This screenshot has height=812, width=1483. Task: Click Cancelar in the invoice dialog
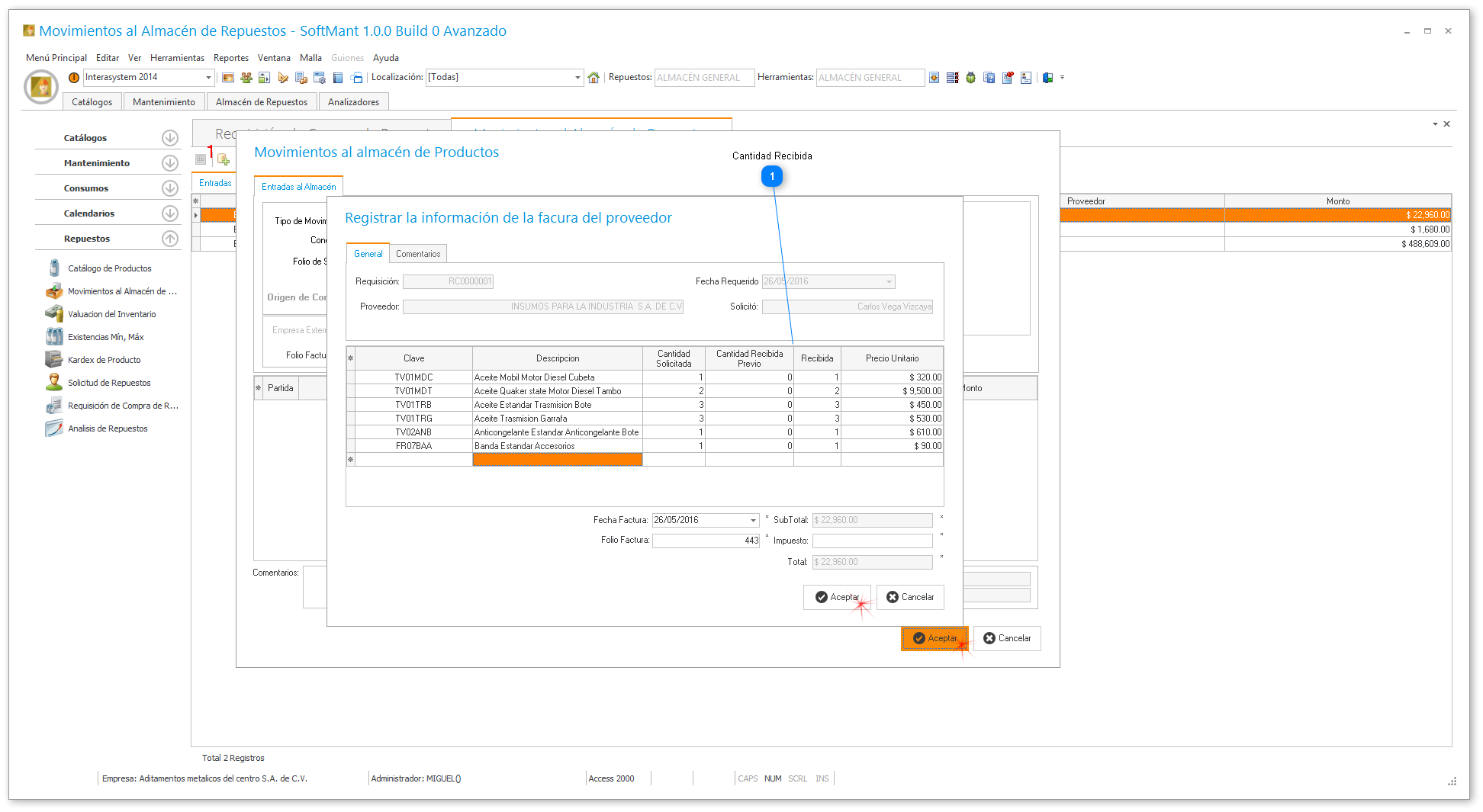(x=910, y=597)
